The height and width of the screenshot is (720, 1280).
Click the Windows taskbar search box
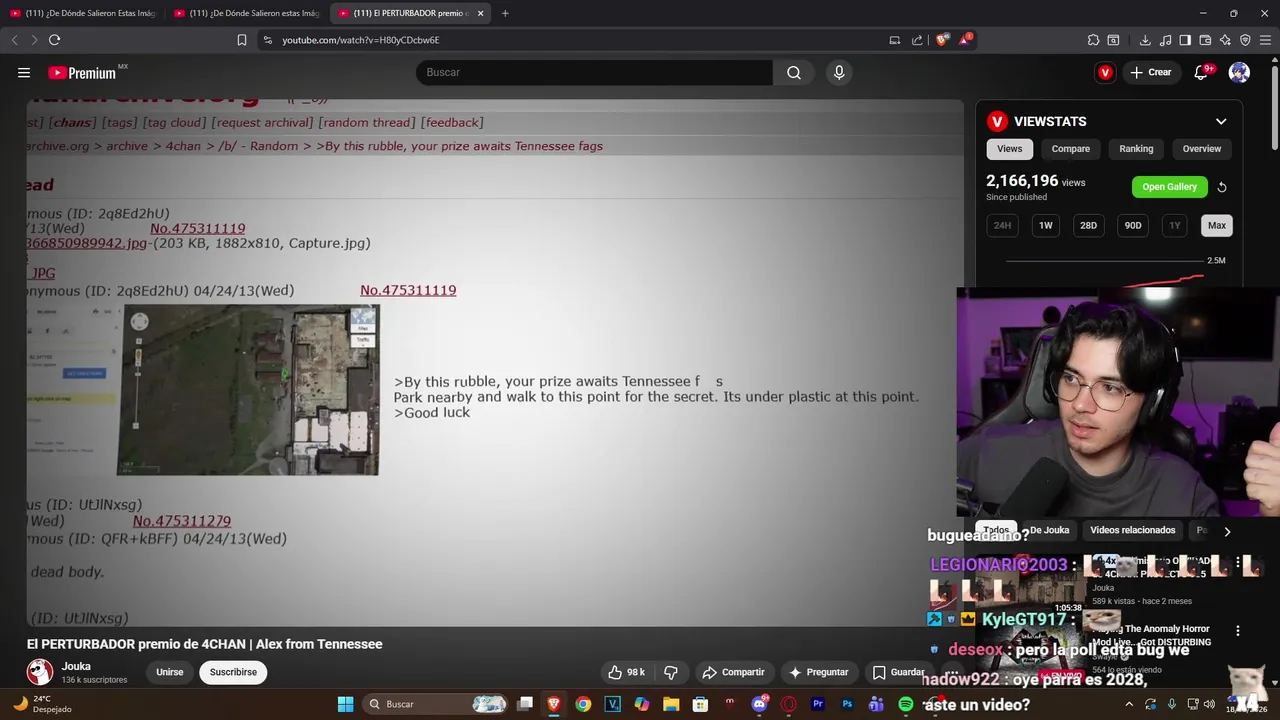click(435, 704)
